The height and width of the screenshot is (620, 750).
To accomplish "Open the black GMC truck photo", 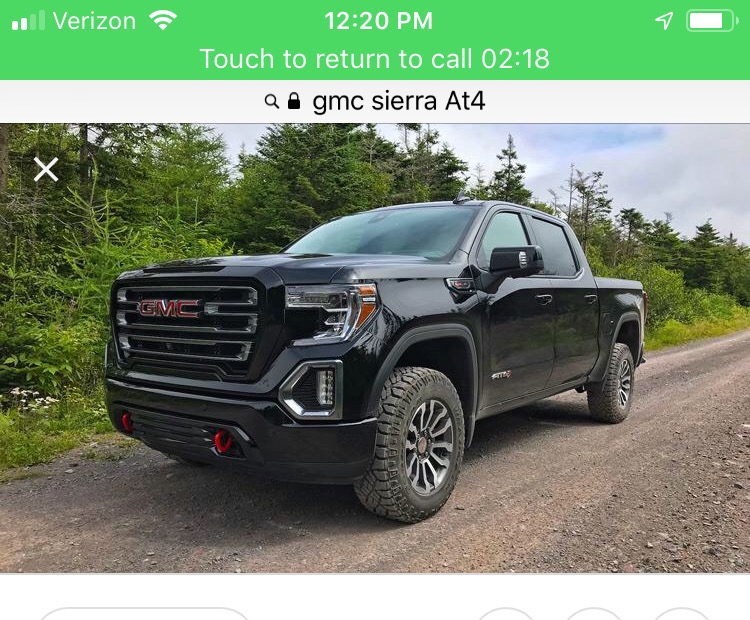I will 375,348.
